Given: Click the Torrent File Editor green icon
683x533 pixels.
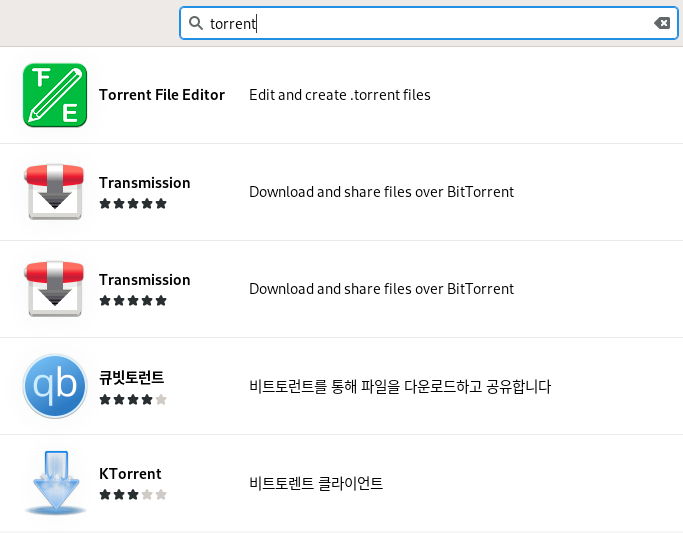Looking at the screenshot, I should click(55, 95).
